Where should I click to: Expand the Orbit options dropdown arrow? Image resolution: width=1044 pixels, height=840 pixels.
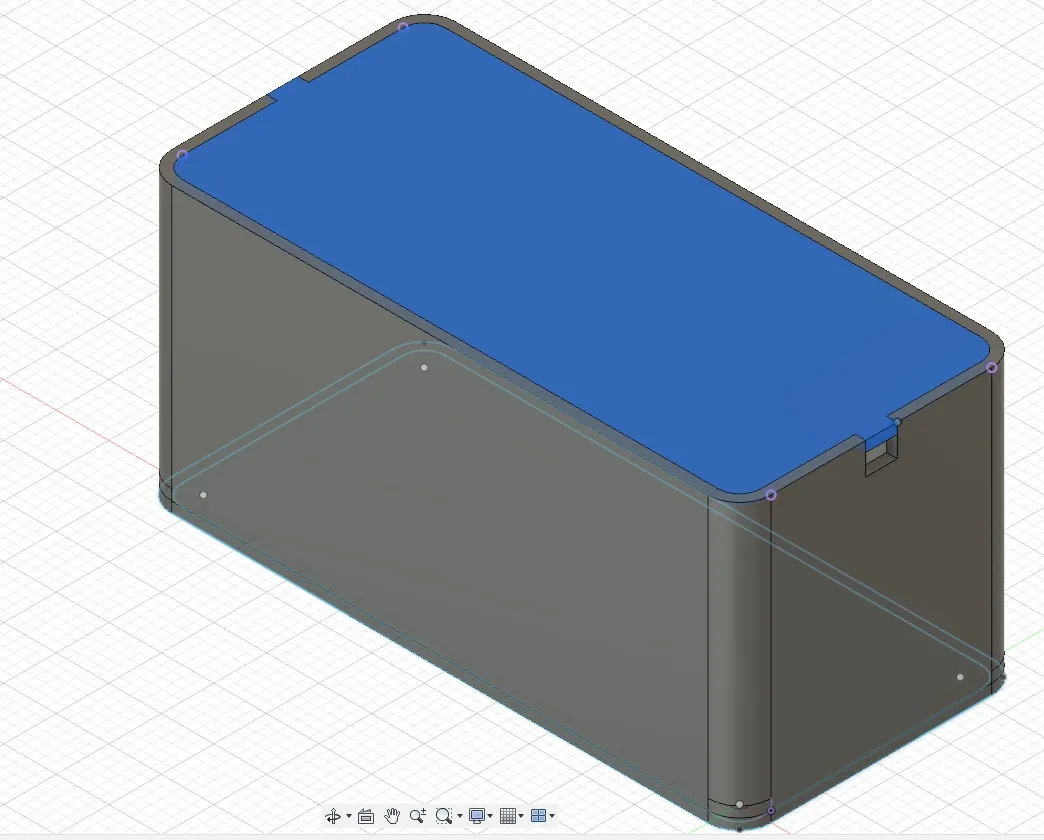pyautogui.click(x=348, y=816)
